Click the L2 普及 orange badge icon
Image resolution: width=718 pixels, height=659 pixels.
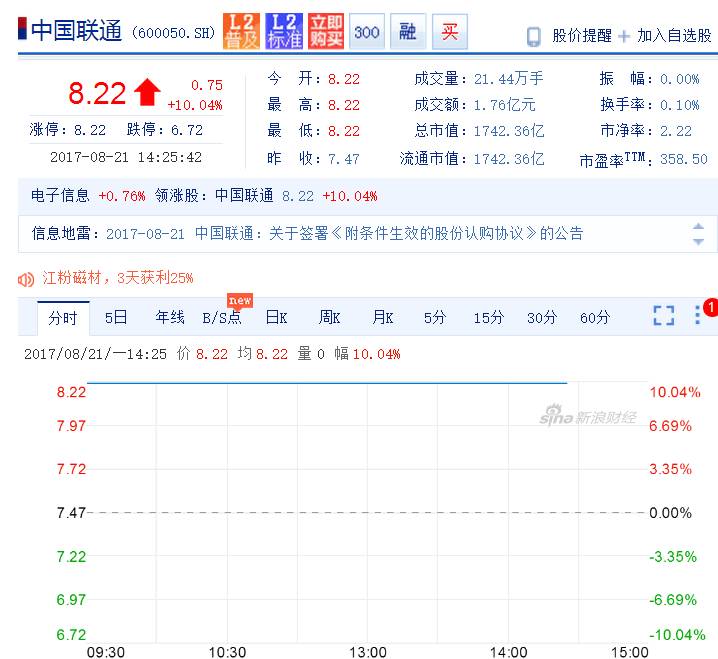point(241,31)
